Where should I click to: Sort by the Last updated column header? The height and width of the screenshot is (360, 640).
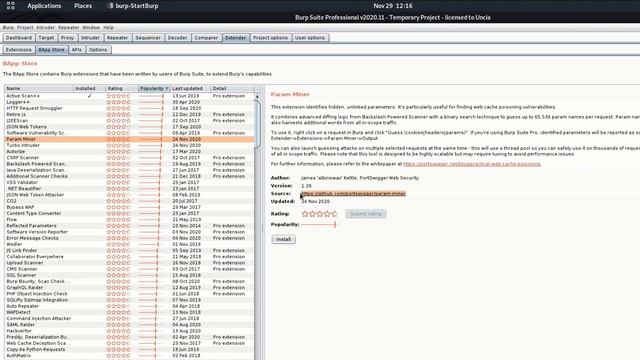190,89
